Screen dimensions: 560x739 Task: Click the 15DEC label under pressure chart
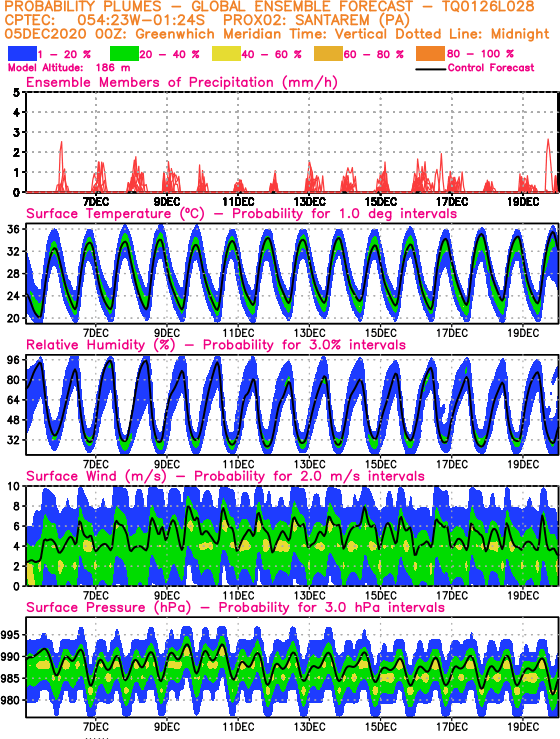pos(380,726)
